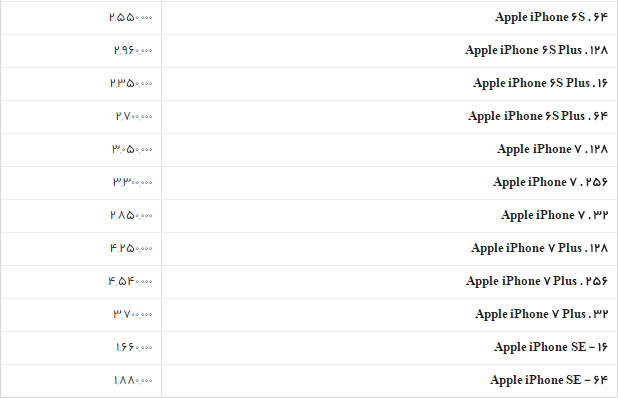This screenshot has height=398, width=618.
Task: Open the Apple iPhone SE 64 entry
Action: click(549, 381)
